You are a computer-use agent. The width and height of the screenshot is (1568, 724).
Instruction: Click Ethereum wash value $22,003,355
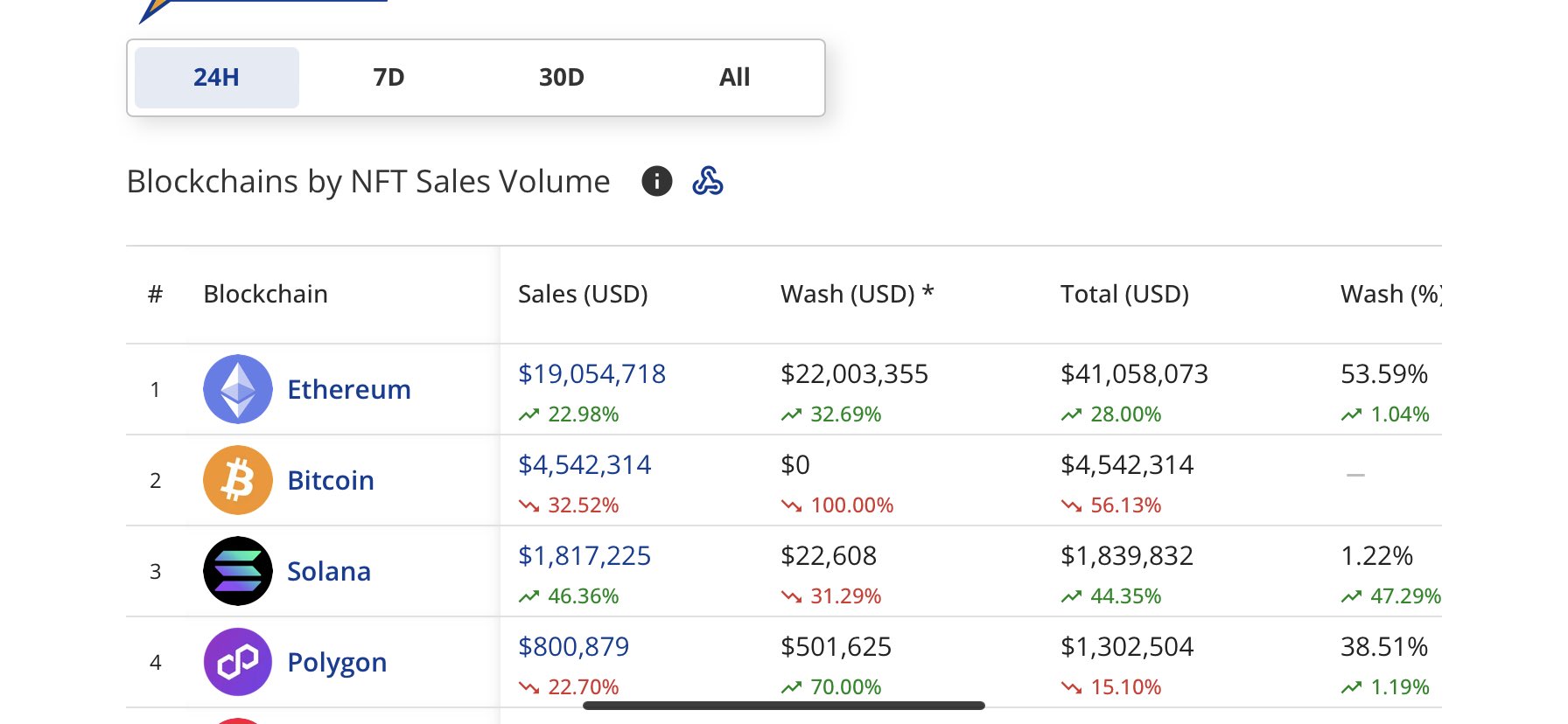click(854, 374)
